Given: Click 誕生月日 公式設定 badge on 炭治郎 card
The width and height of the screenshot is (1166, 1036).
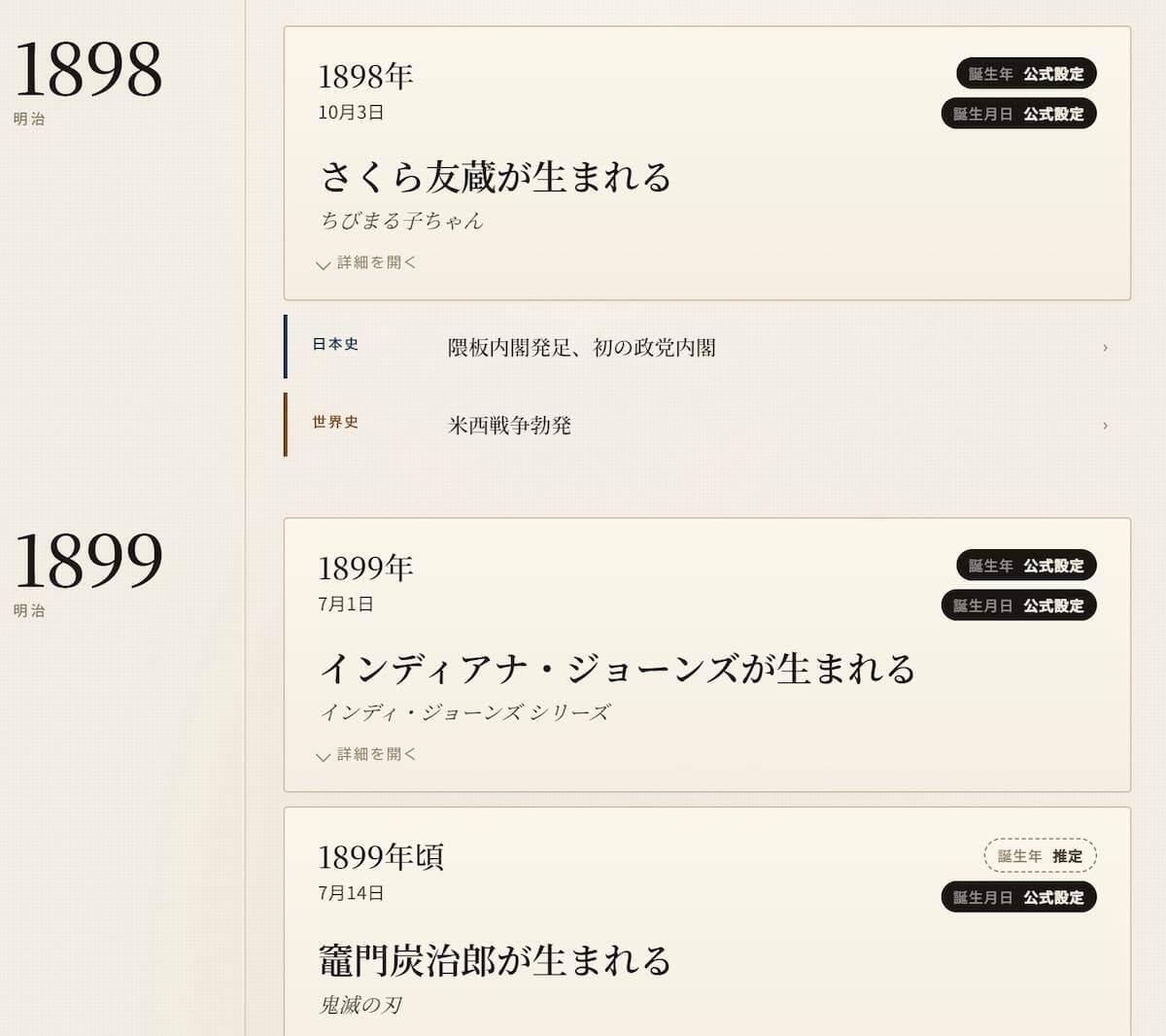Looking at the screenshot, I should (1018, 897).
